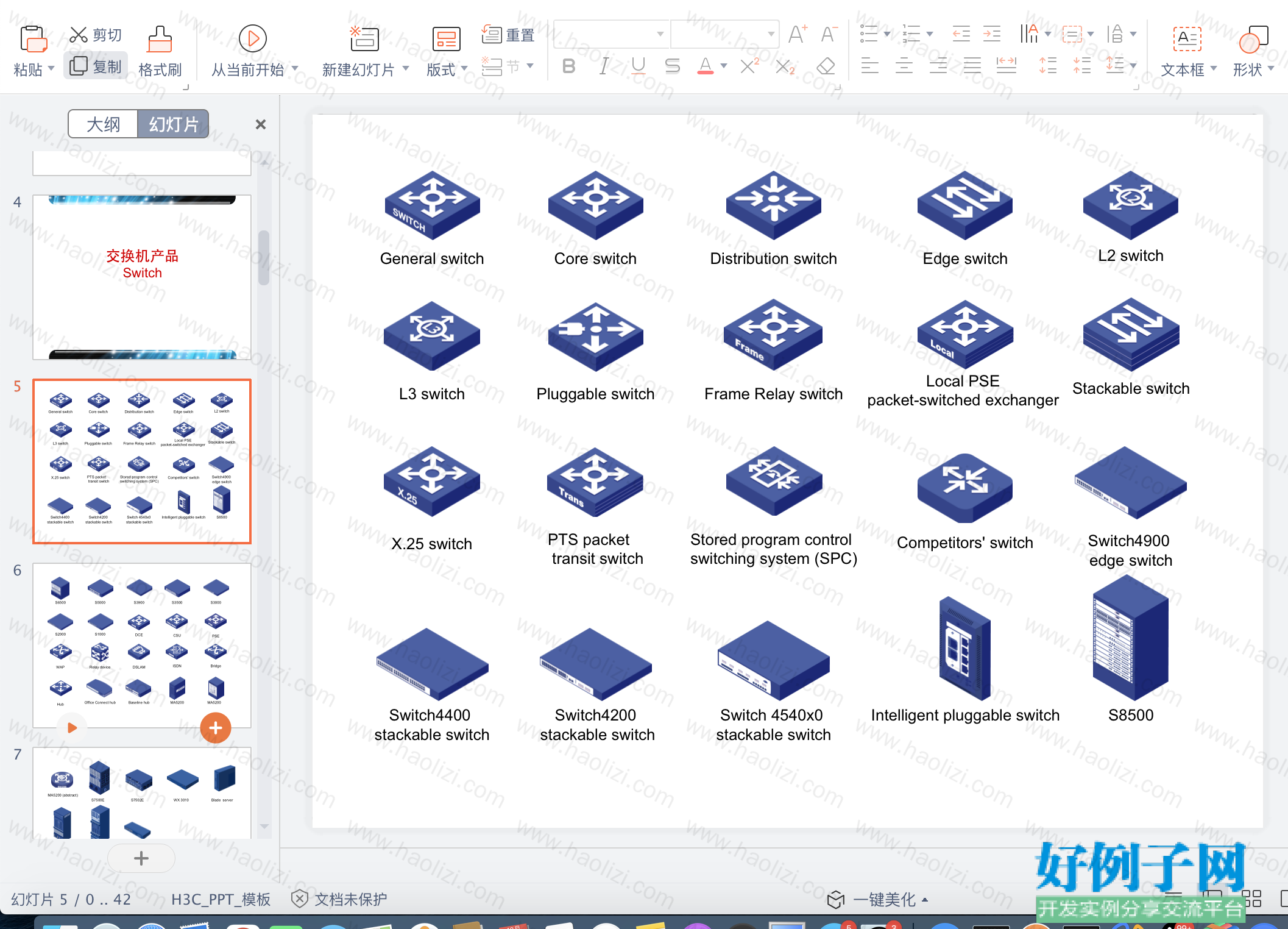Click the Text Box (文本框) icon

click(x=1187, y=39)
